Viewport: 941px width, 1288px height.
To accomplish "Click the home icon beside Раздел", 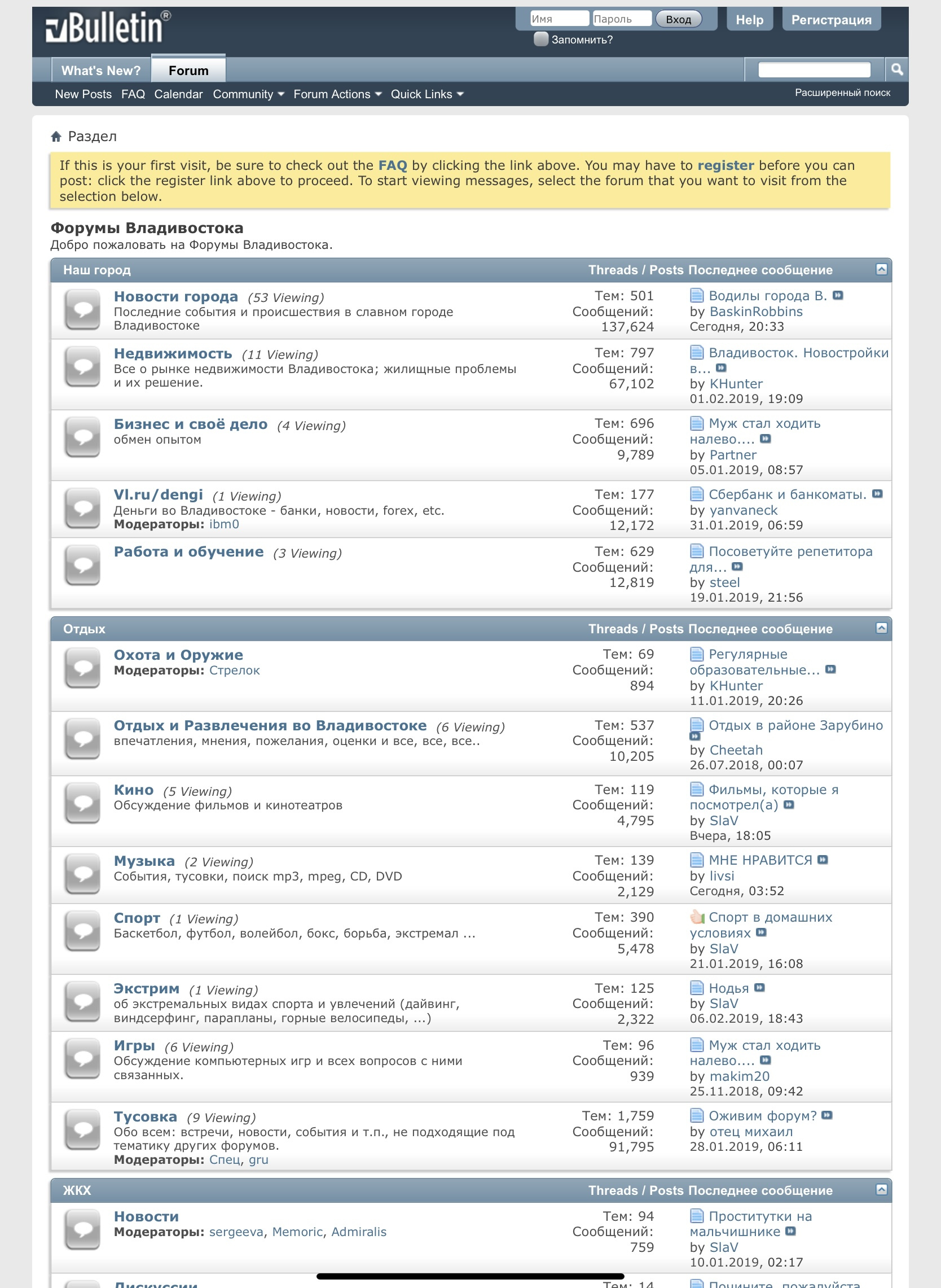I will (56, 137).
